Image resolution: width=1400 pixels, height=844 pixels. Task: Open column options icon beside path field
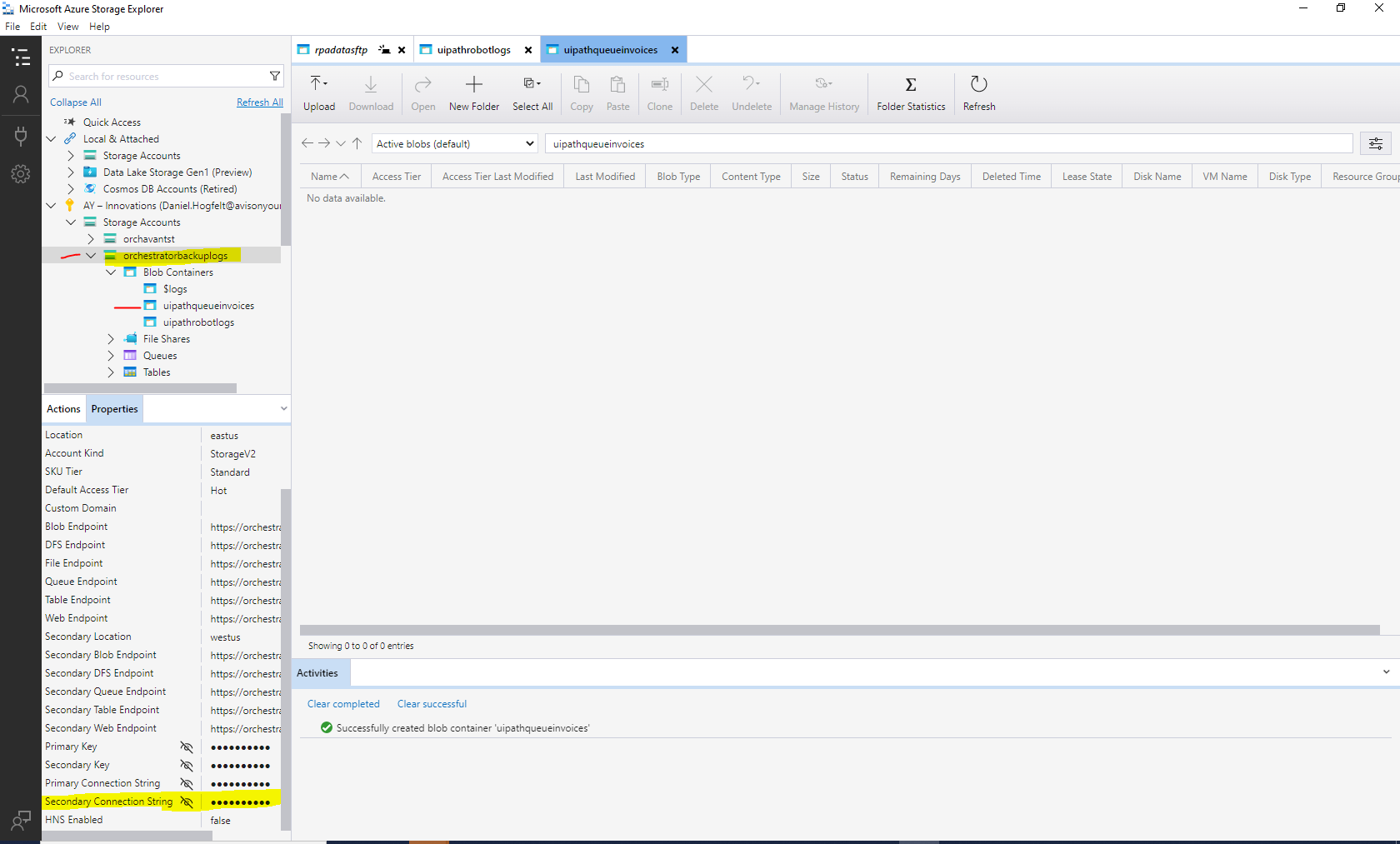click(x=1376, y=144)
